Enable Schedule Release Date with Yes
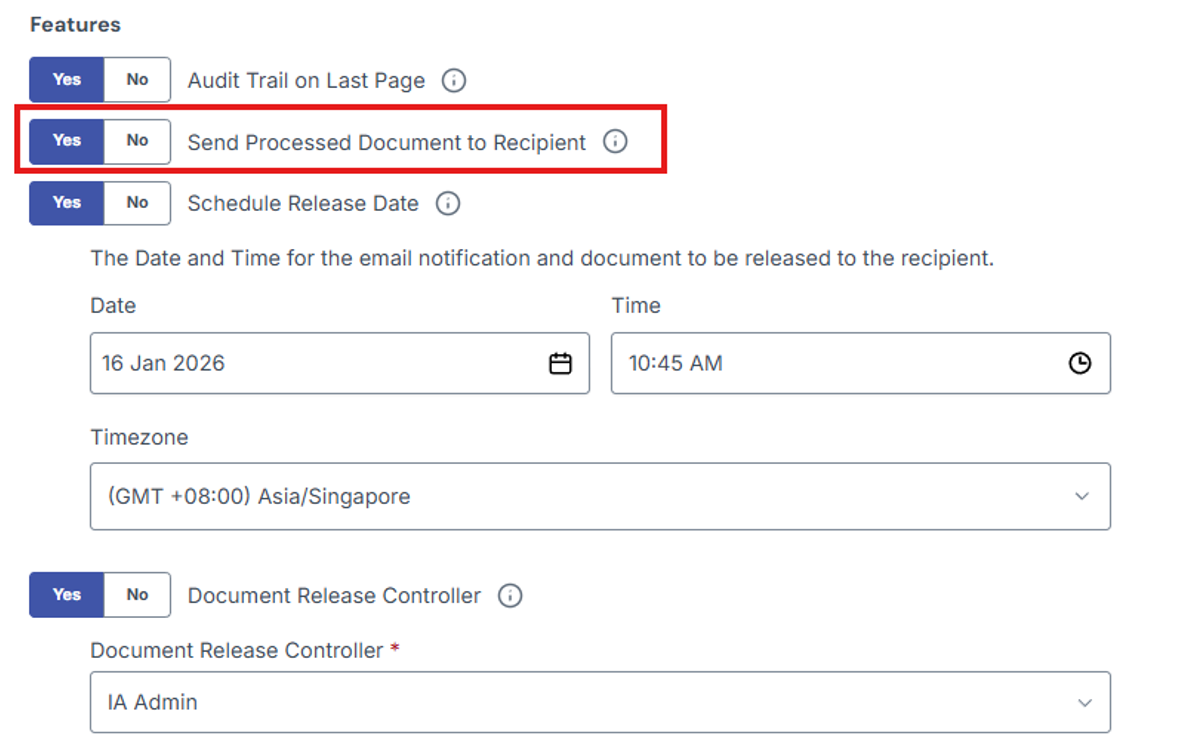1200x752 pixels. click(66, 203)
